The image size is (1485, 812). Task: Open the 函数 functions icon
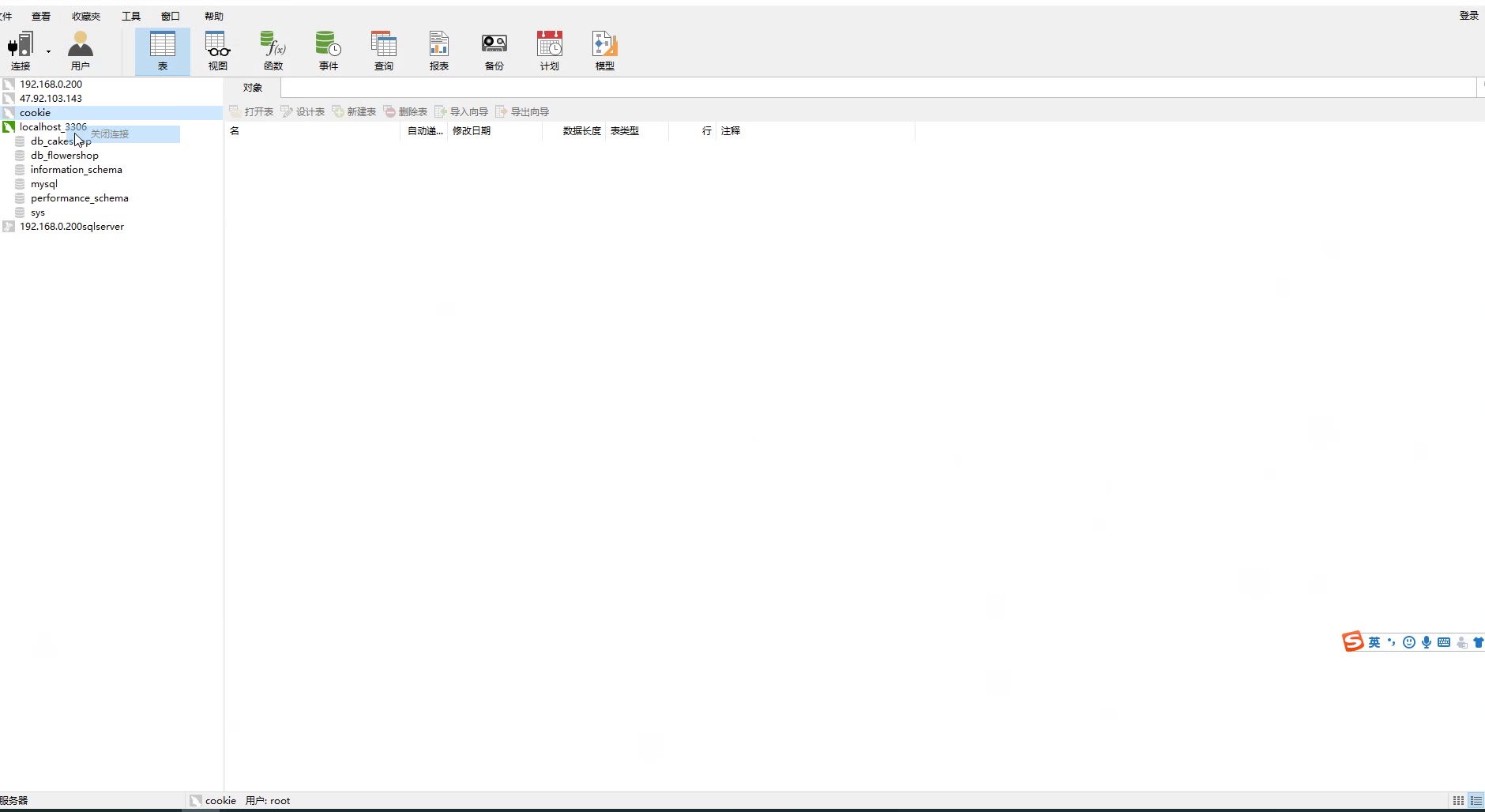click(273, 51)
